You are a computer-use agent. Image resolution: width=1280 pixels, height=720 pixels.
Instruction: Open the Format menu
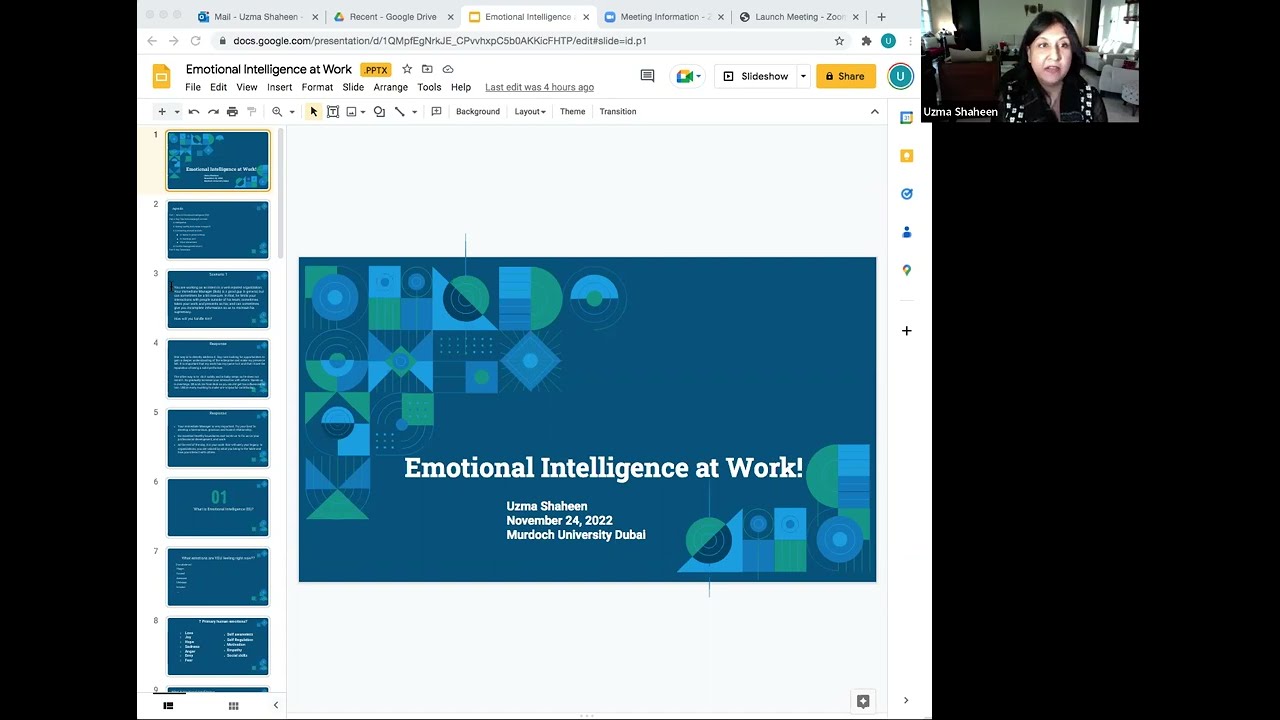tap(317, 87)
